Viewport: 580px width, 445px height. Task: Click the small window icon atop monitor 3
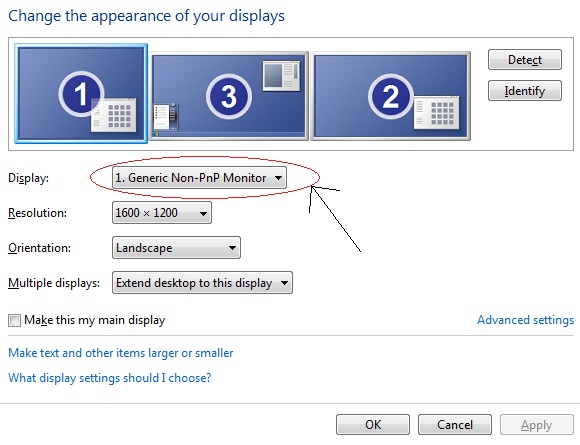coord(281,76)
